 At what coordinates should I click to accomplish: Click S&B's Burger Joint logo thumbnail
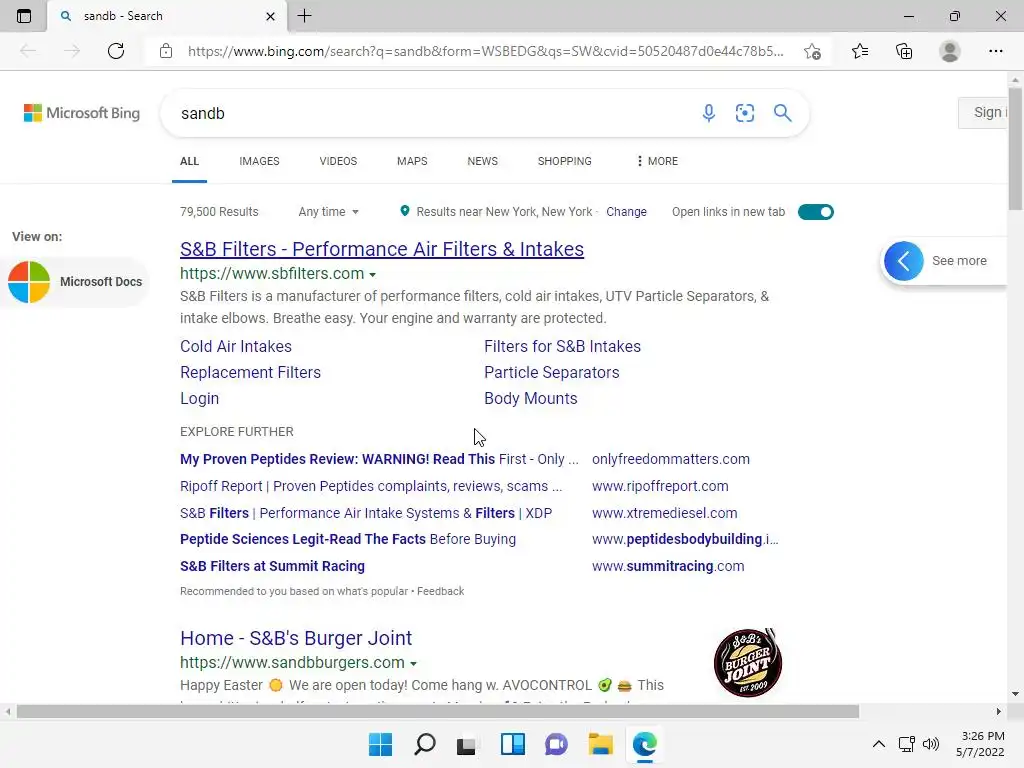click(748, 664)
